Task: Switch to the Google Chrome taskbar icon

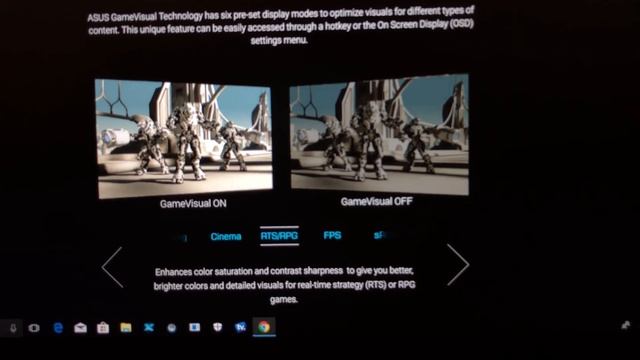Action: 264,327
